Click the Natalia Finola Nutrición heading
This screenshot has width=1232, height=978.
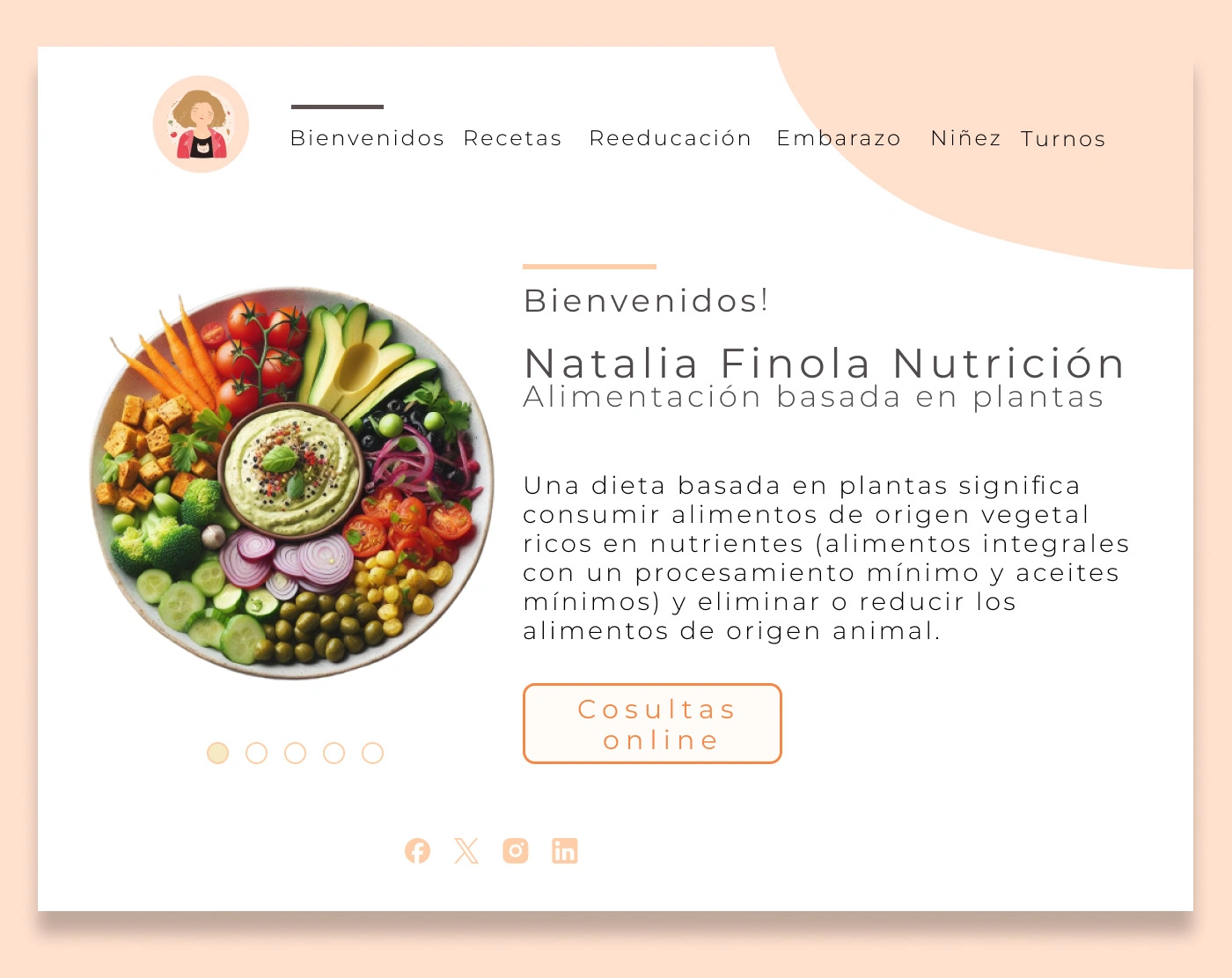pyautogui.click(x=825, y=364)
